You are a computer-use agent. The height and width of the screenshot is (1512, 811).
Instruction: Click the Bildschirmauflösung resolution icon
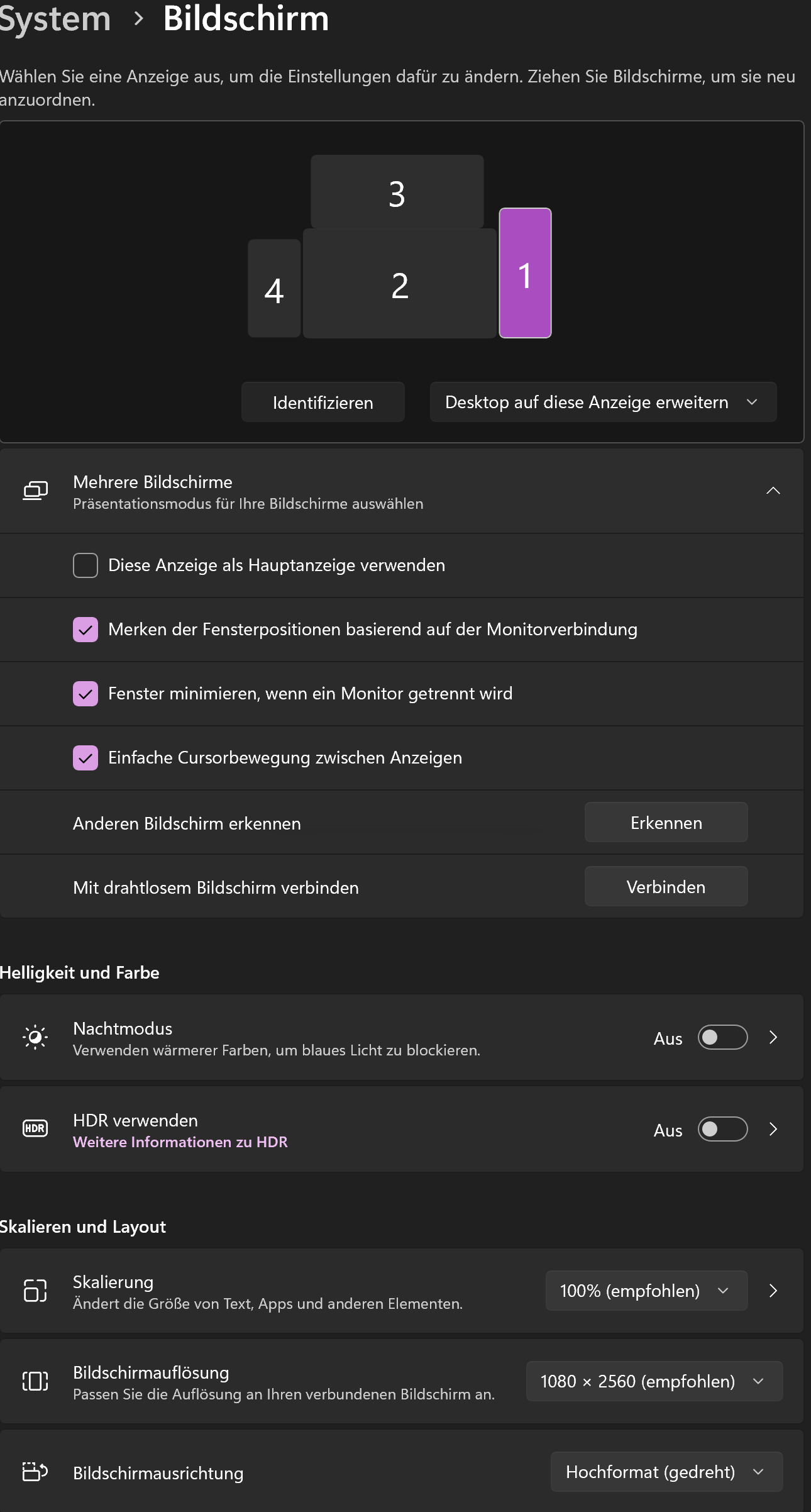pos(35,1381)
